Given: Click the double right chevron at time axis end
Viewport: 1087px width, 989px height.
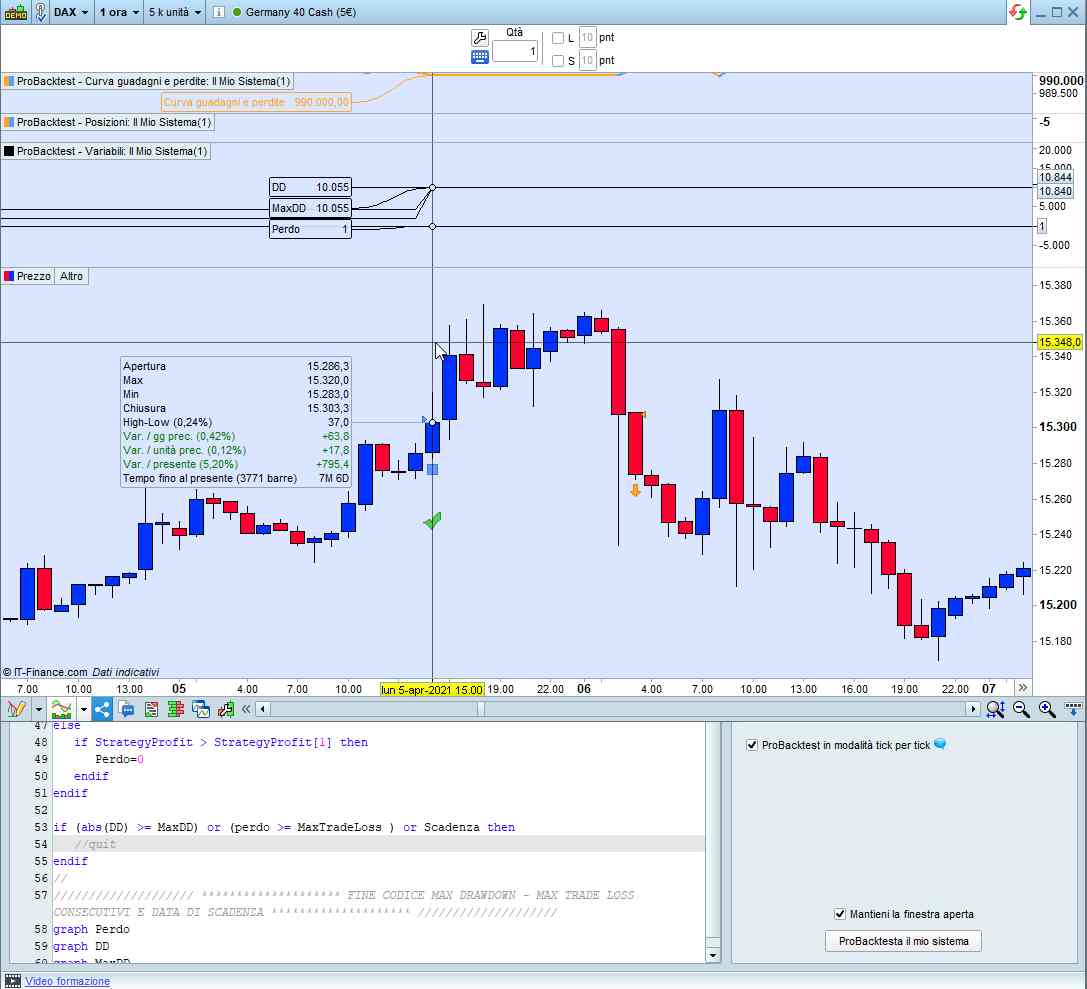Looking at the screenshot, I should (1022, 688).
